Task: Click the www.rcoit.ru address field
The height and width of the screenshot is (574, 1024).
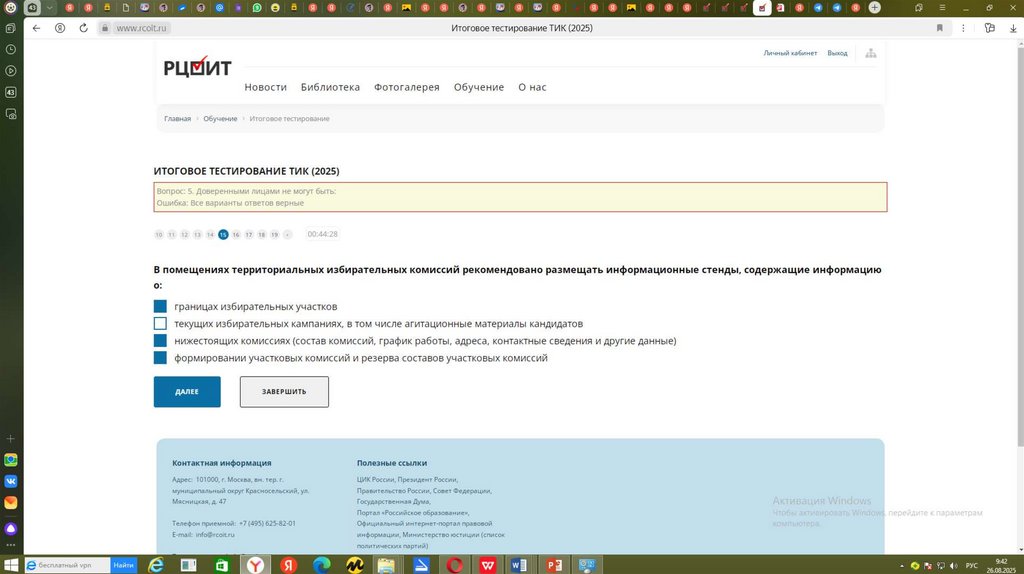Action: (x=142, y=28)
